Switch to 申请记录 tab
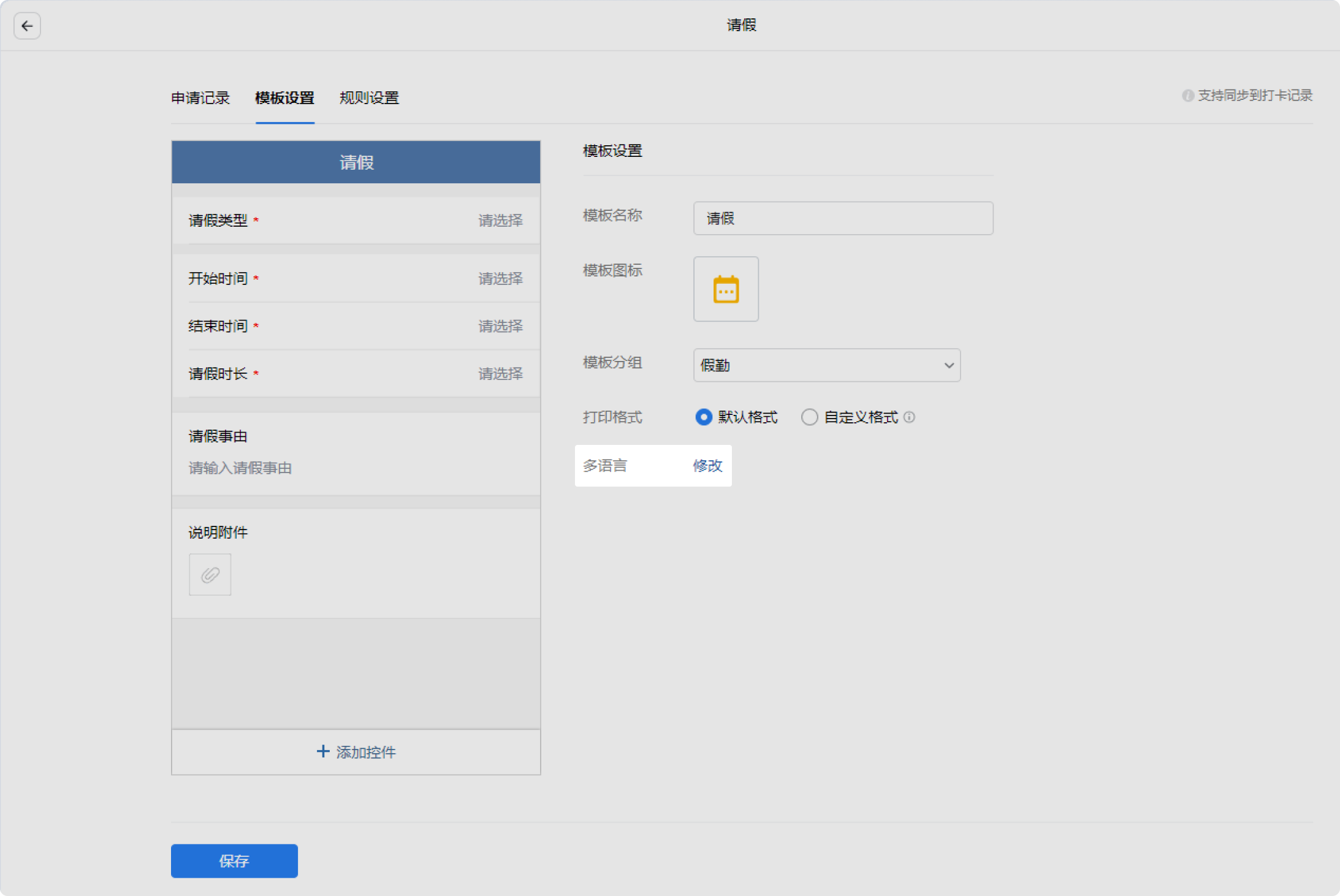The height and width of the screenshot is (896, 1340). [x=200, y=98]
